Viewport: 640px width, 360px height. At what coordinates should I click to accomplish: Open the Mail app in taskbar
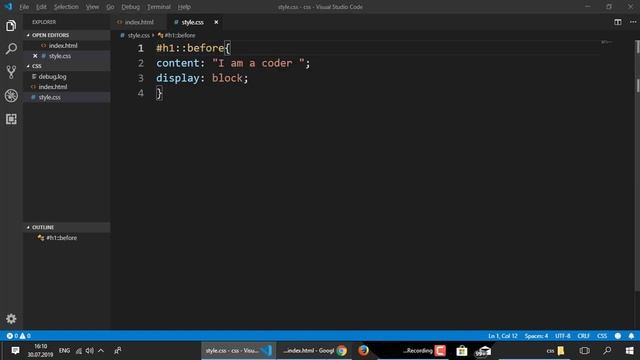(x=484, y=351)
